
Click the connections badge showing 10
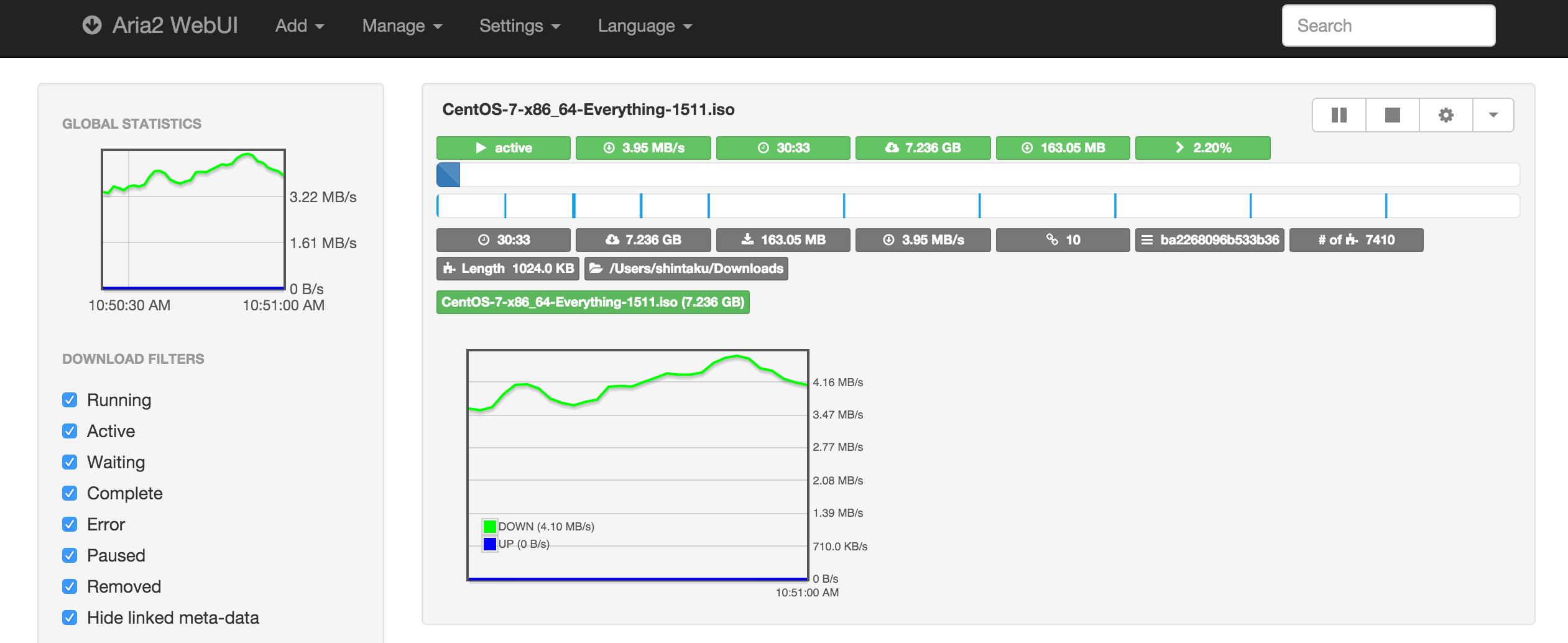tap(1063, 240)
